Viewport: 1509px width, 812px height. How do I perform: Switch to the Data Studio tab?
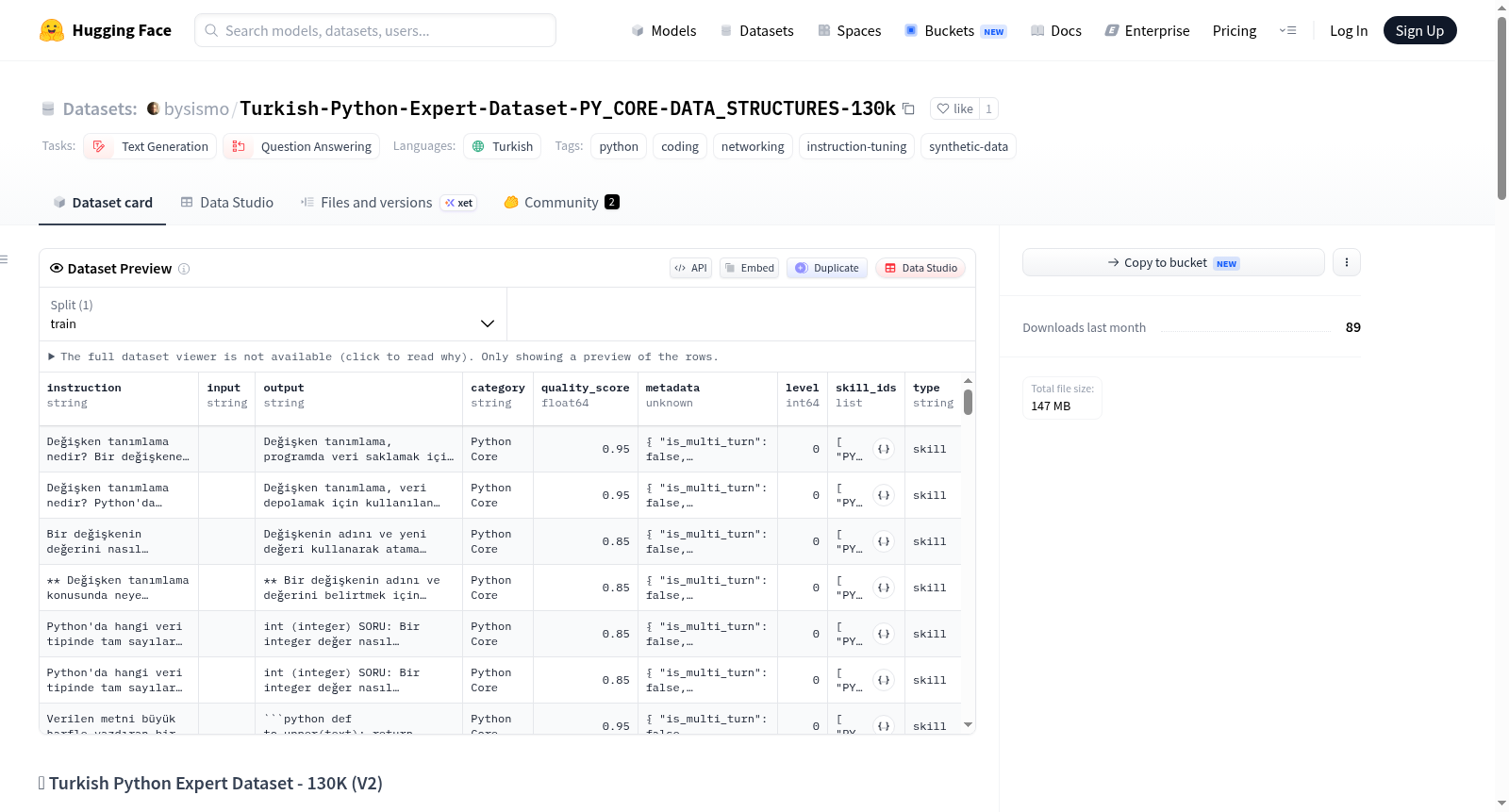226,202
